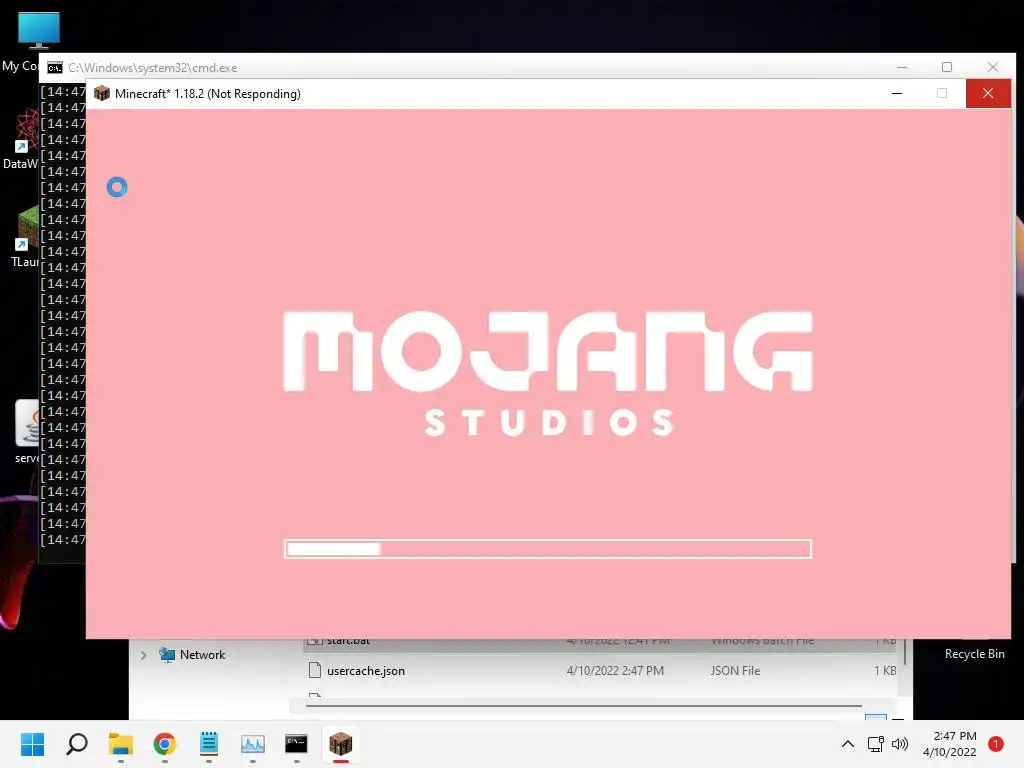The width and height of the screenshot is (1024, 768).
Task: Select the Recycle Bin desktop label
Action: coord(974,654)
